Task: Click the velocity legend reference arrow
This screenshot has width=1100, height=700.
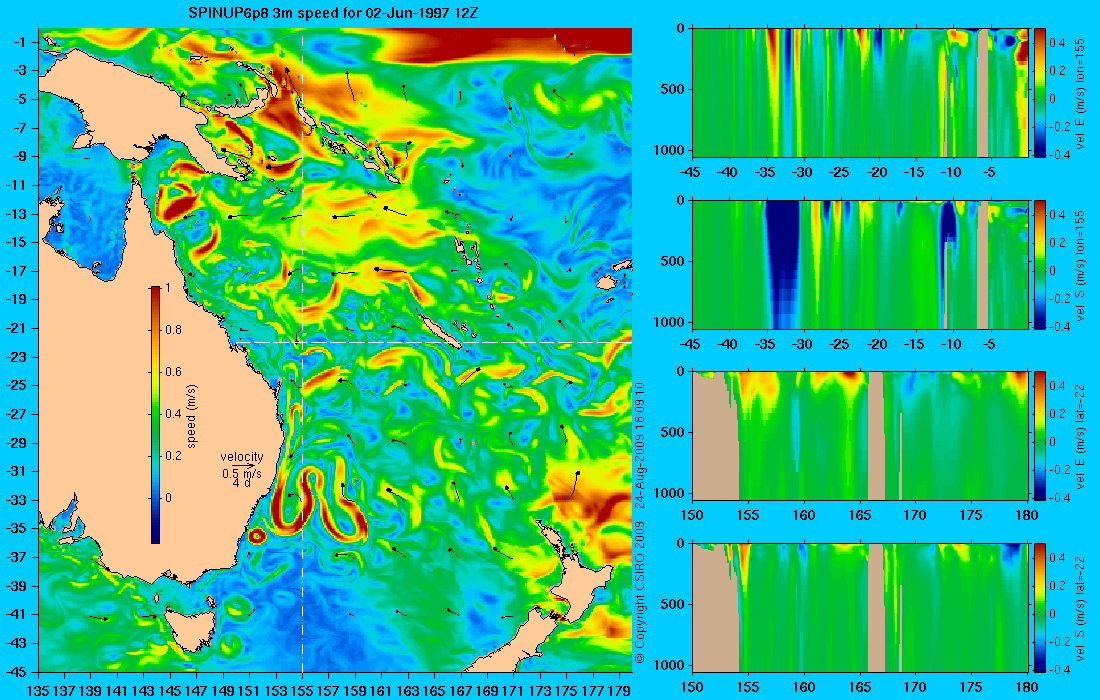Action: (242, 466)
